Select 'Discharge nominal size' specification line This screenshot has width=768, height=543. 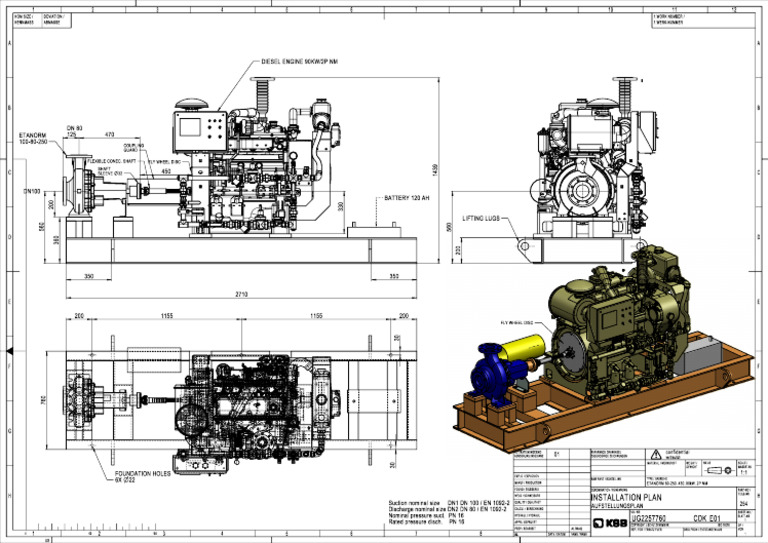448,509
